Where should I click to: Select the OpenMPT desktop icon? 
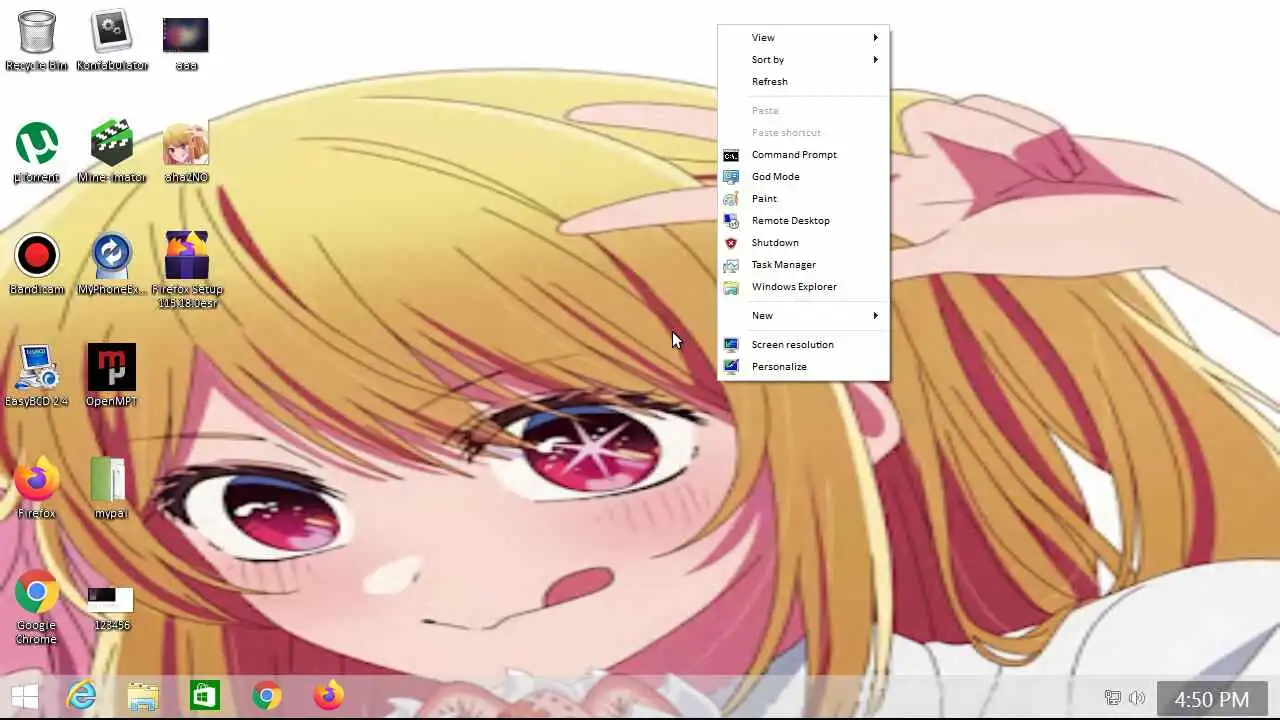(112, 376)
